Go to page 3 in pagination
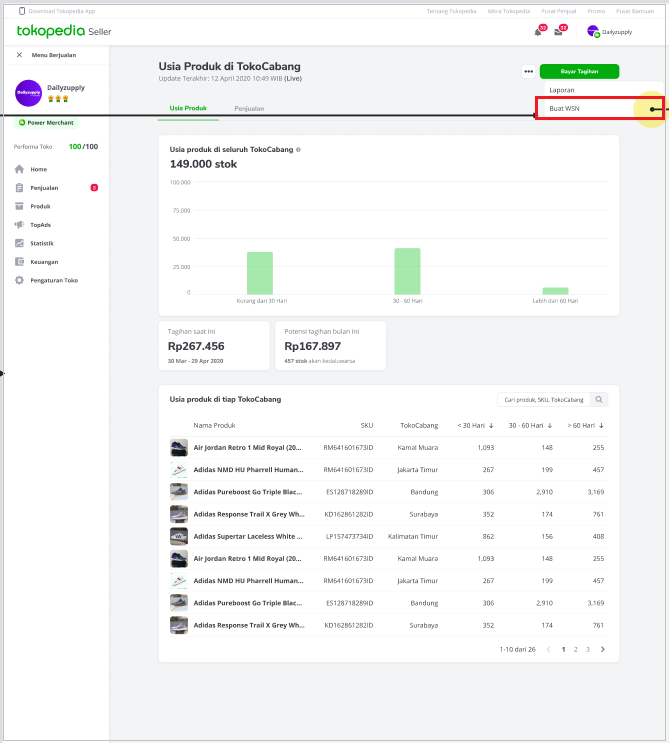The height and width of the screenshot is (743, 669). (588, 649)
